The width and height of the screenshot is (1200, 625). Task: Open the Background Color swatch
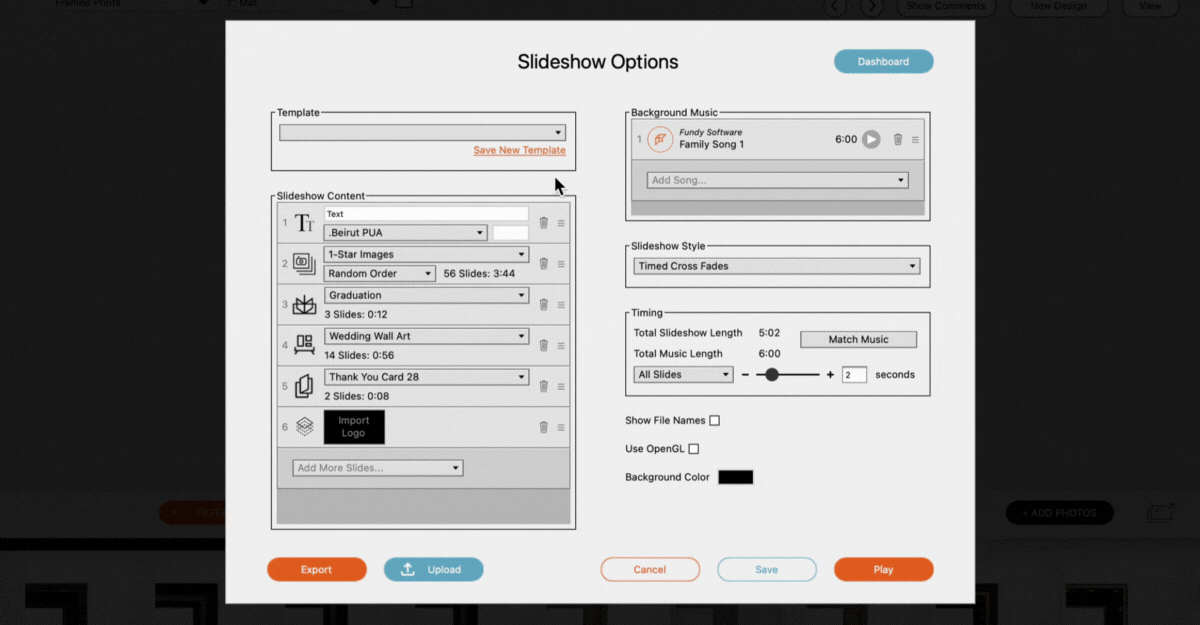coord(736,477)
